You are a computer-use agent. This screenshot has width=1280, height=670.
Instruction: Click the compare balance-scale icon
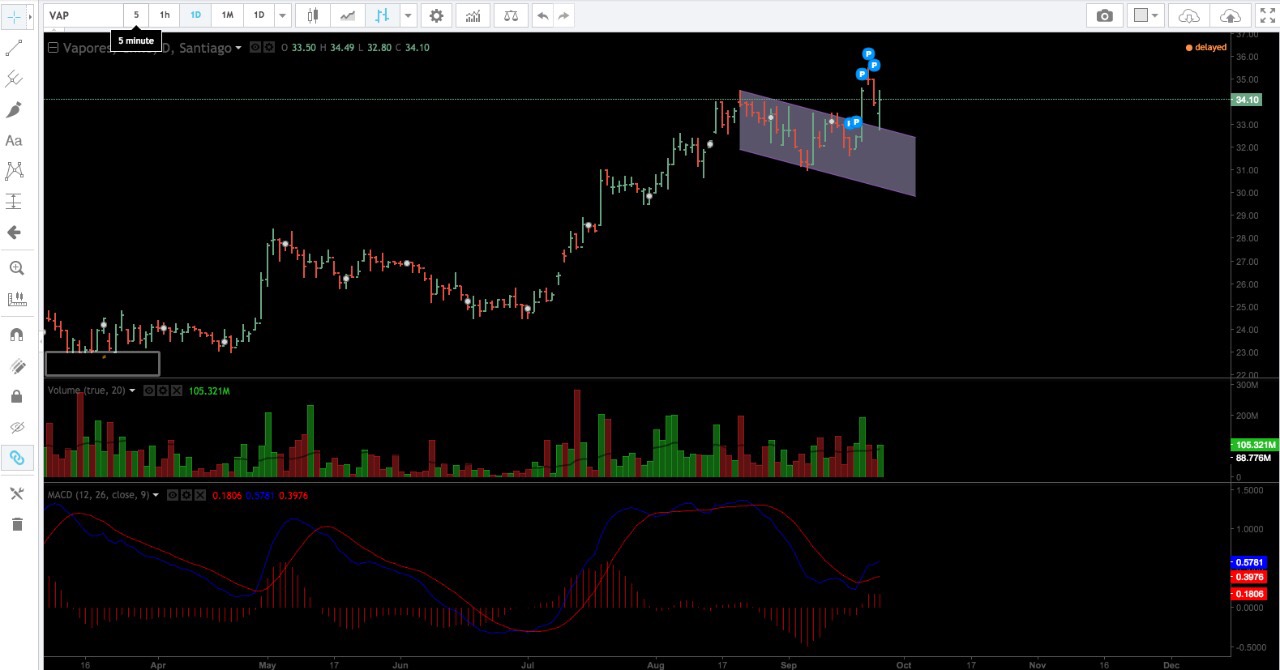tap(511, 15)
